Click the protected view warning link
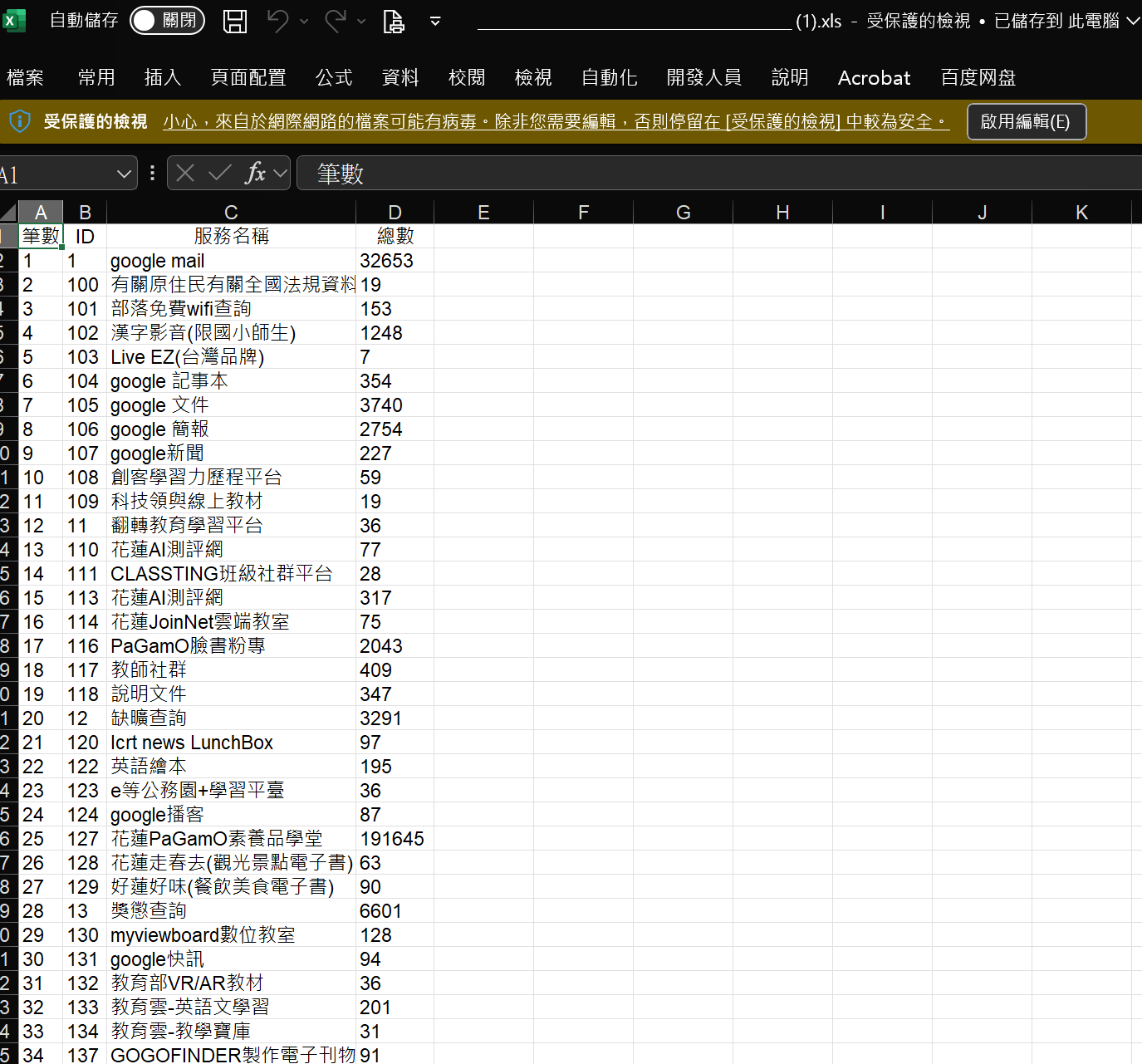The width and height of the screenshot is (1142, 1064). pos(556,122)
